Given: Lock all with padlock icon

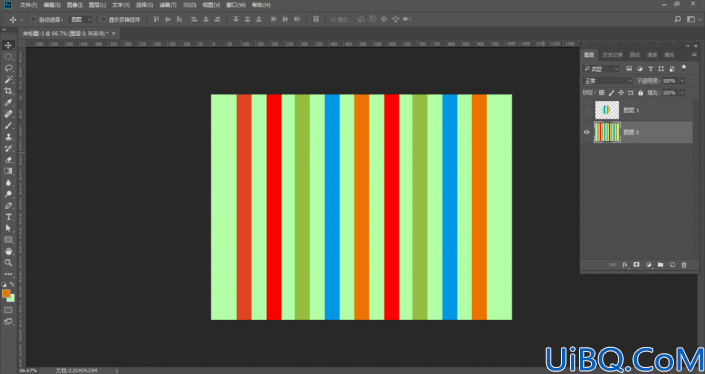Looking at the screenshot, I should pyautogui.click(x=641, y=93).
